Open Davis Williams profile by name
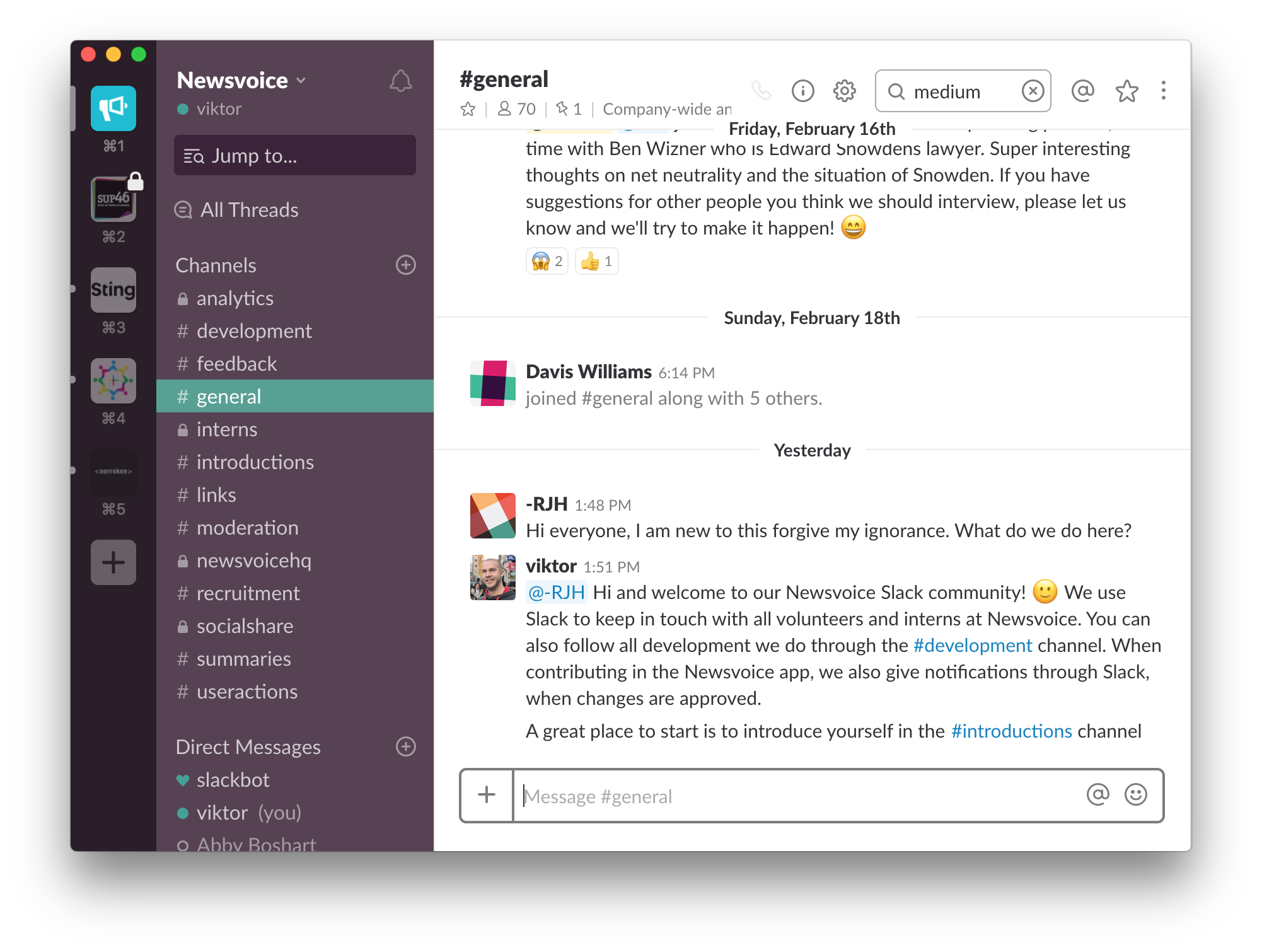 tap(589, 372)
